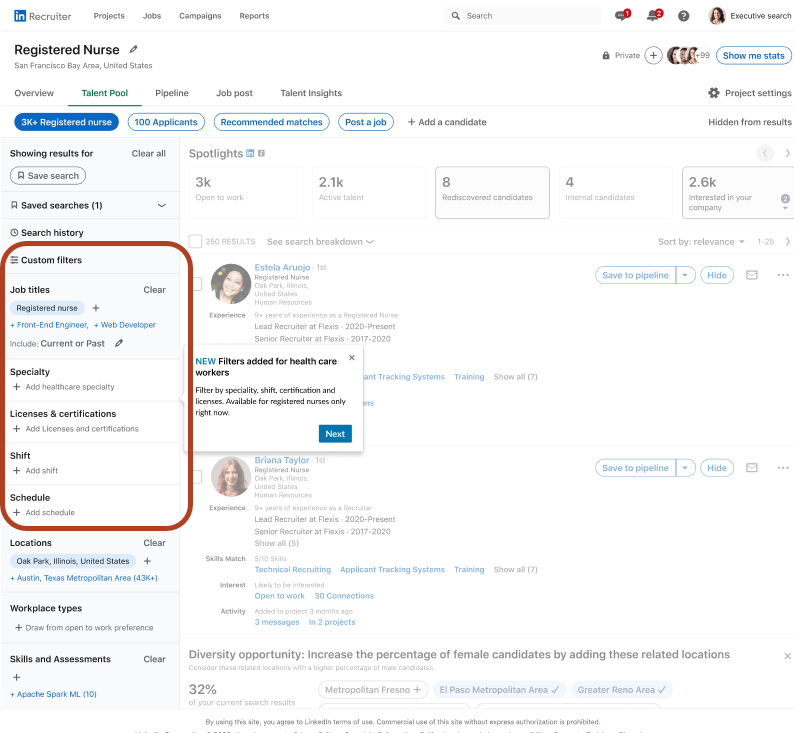Expand the Interested in your company card arrow
The height and width of the screenshot is (733, 794).
[785, 208]
